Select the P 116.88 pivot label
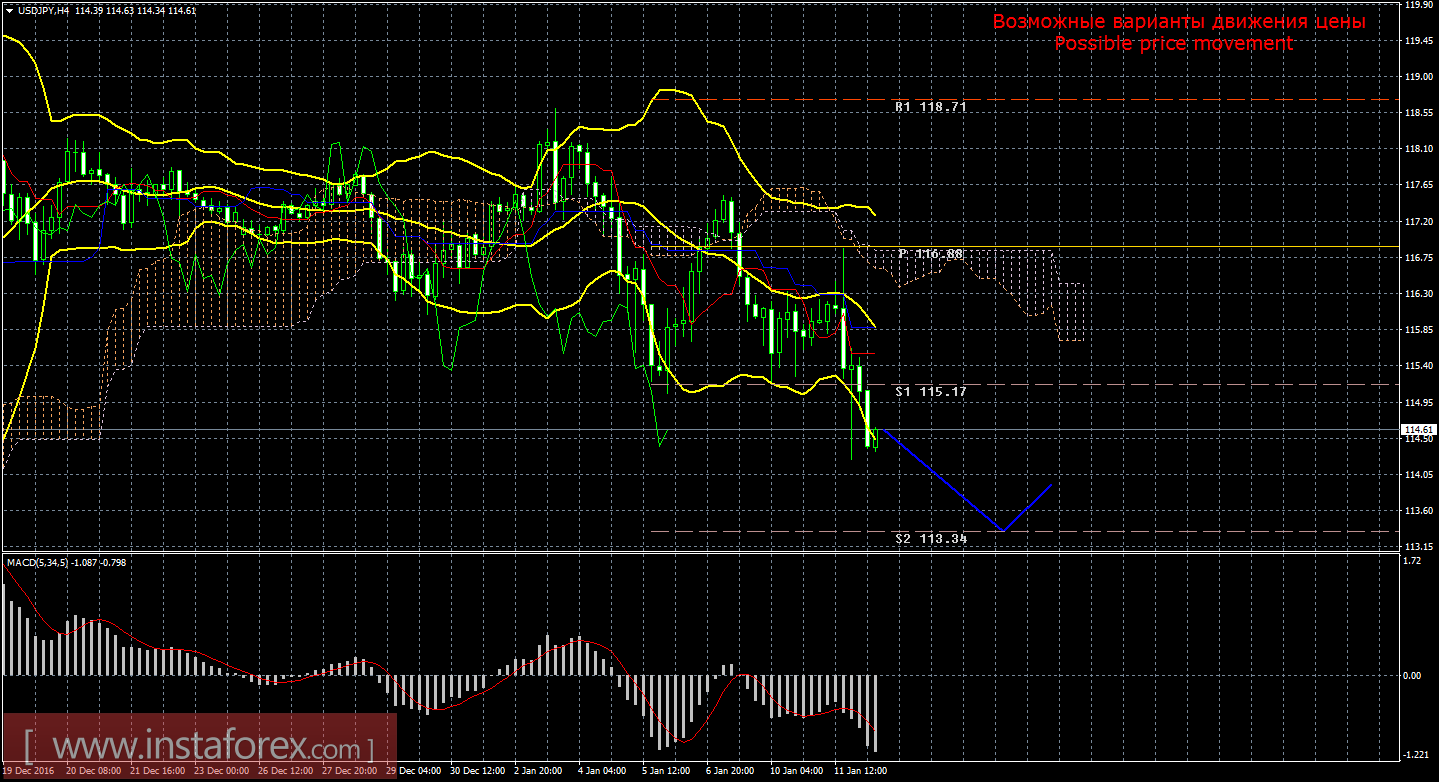Screen dimensions: 1439x782 click(x=930, y=254)
